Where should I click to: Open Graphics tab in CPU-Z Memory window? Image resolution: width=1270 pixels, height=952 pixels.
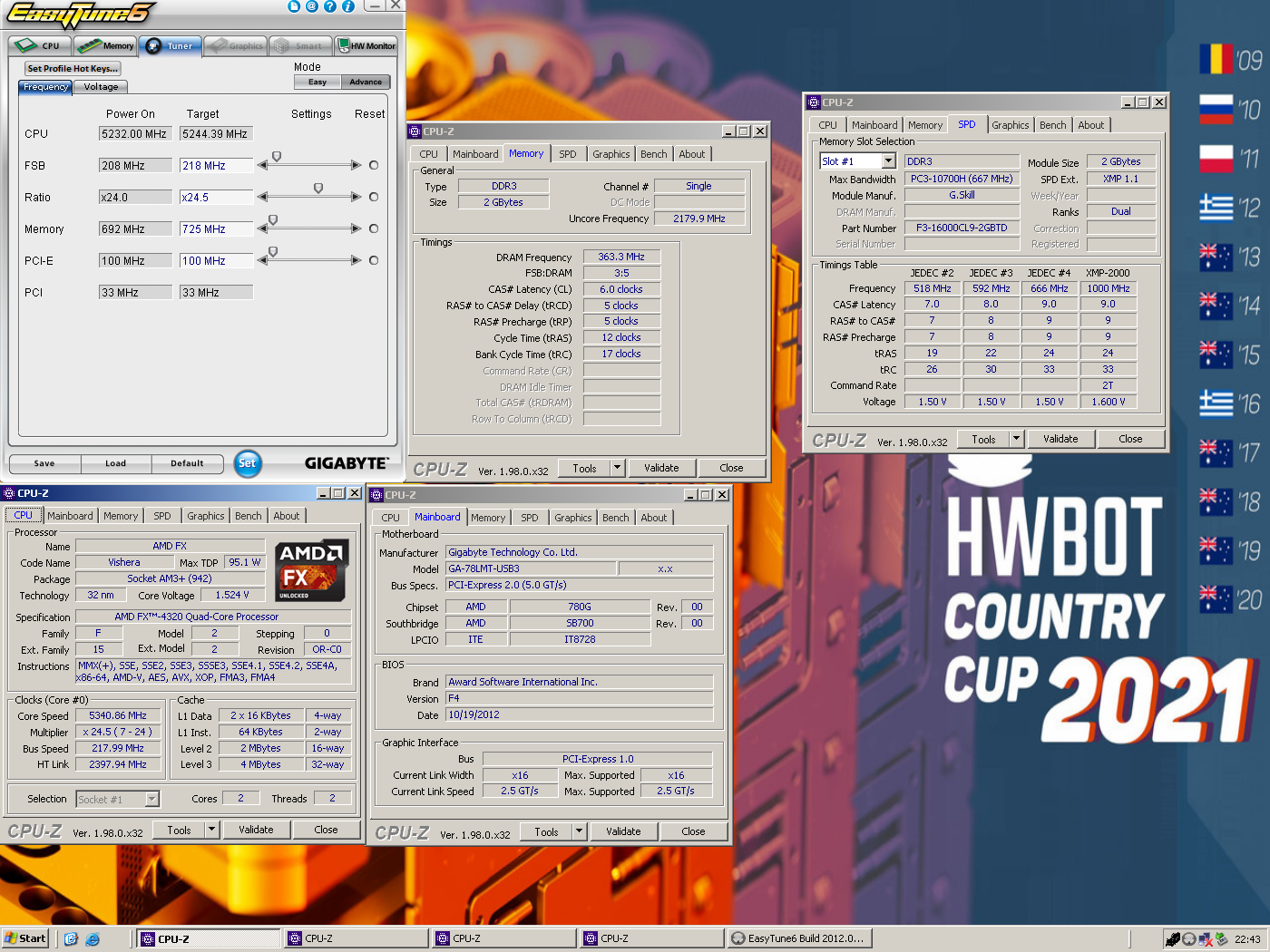tap(611, 154)
